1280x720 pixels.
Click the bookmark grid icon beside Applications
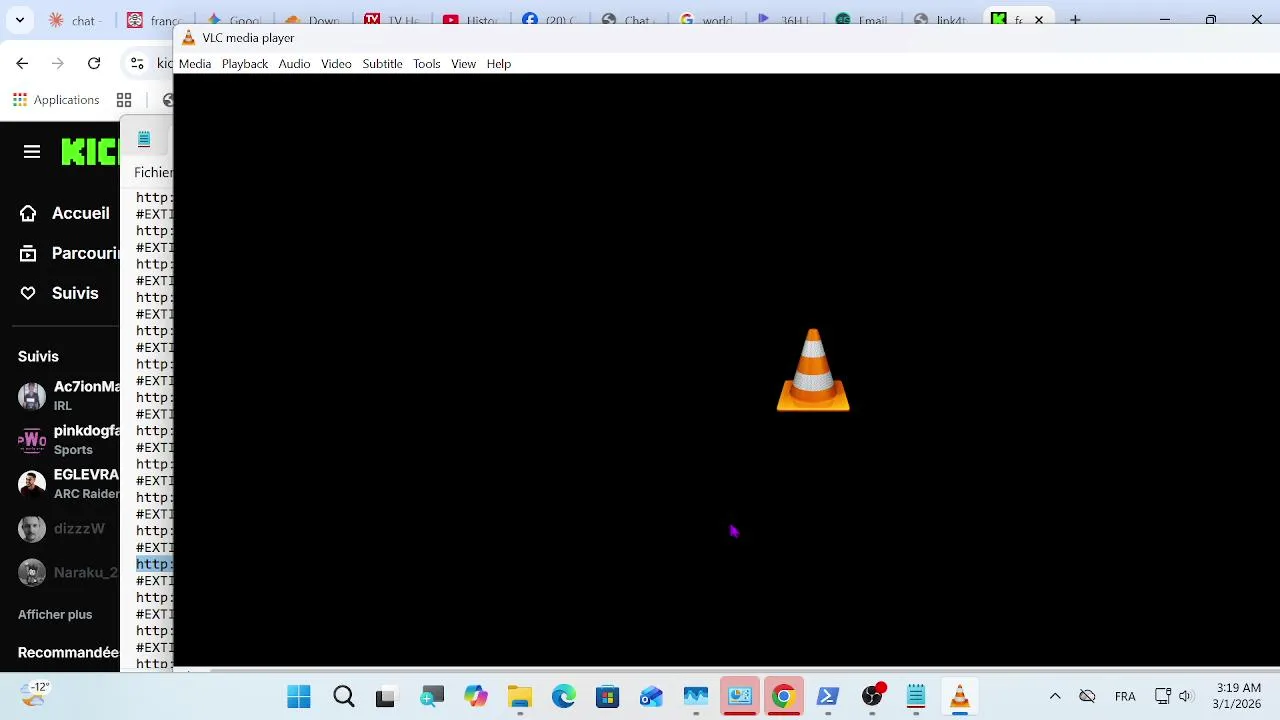(124, 100)
